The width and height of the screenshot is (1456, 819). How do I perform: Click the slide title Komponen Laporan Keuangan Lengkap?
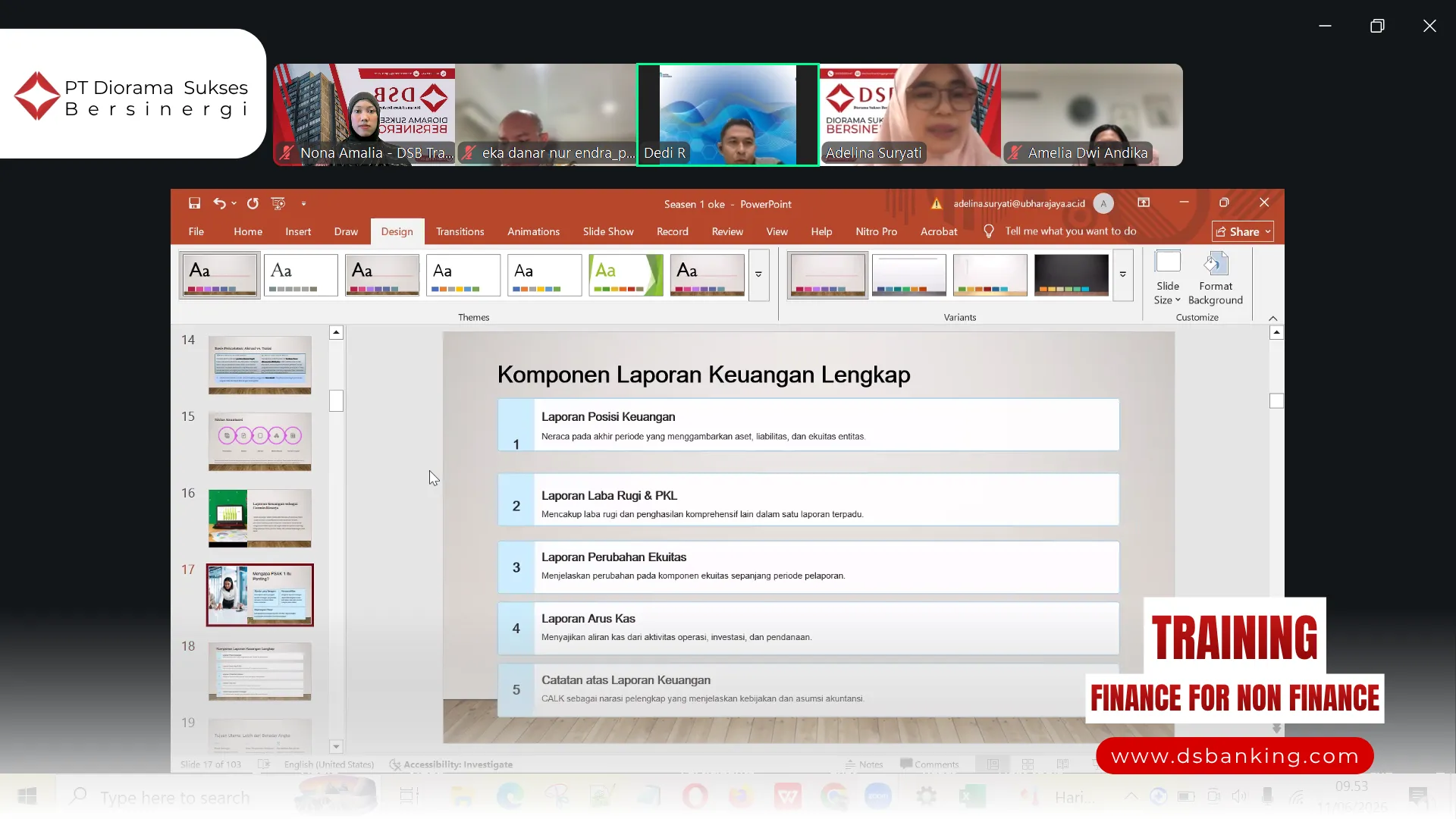pyautogui.click(x=703, y=375)
